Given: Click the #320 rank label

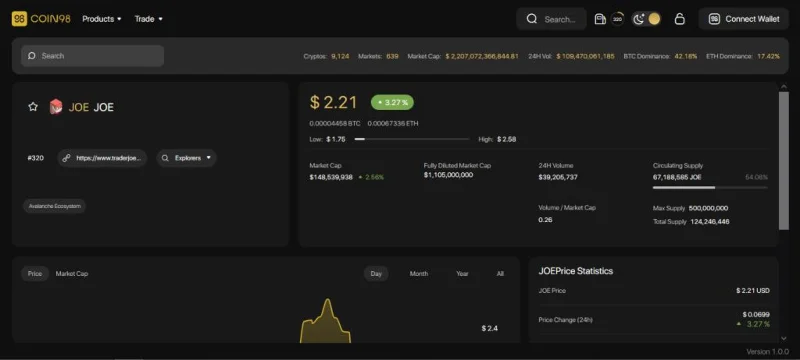Looking at the screenshot, I should point(35,158).
